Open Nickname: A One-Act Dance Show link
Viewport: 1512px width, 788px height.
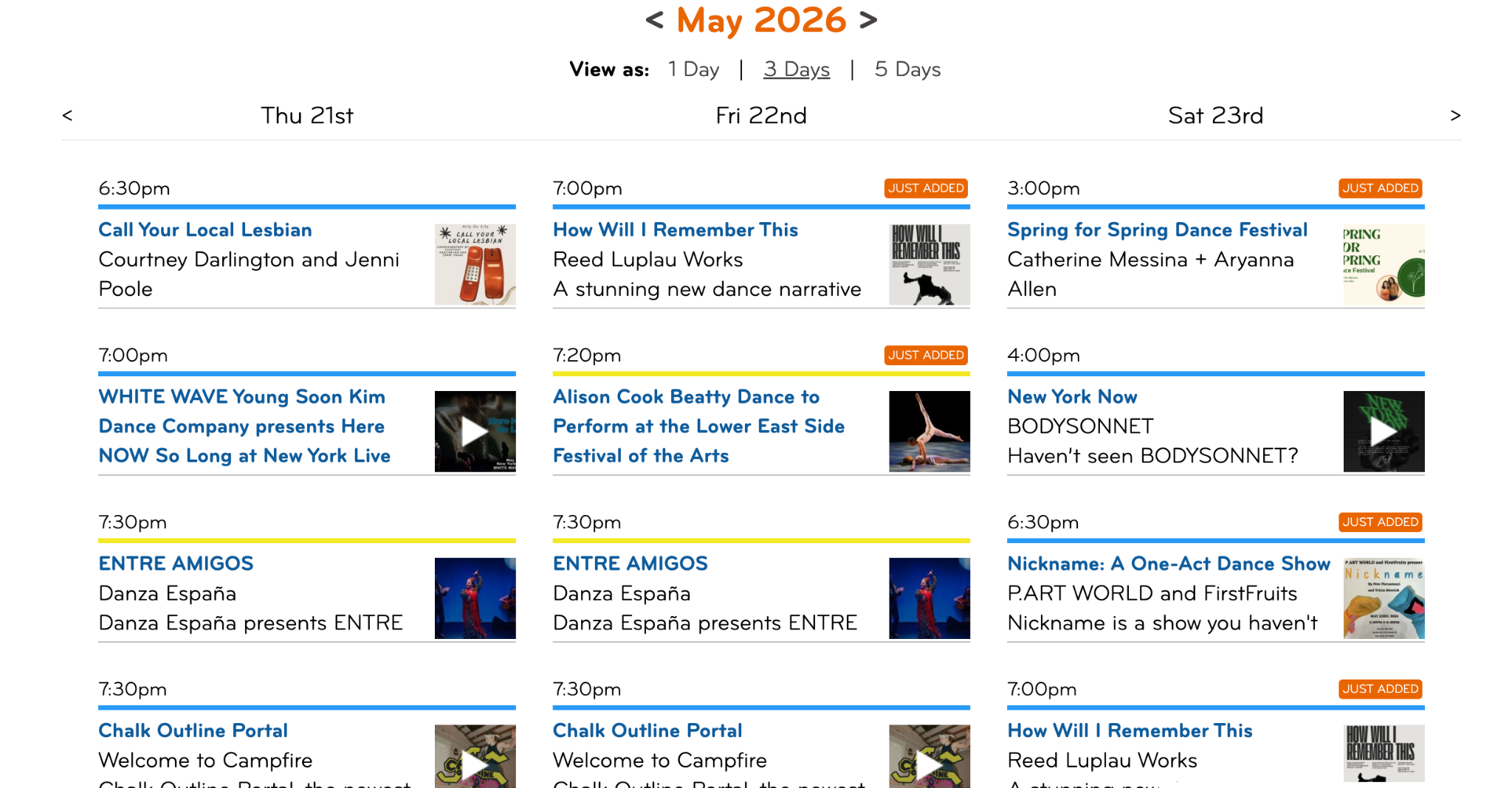1169,564
